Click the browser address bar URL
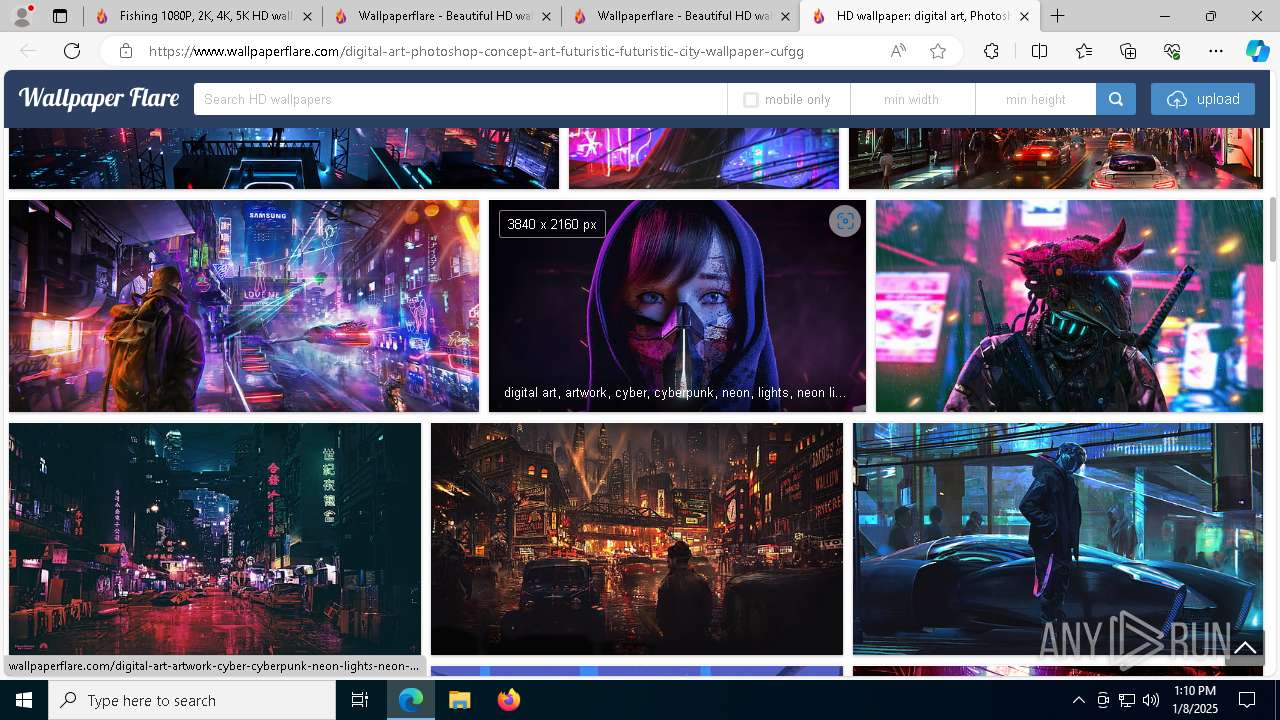This screenshot has width=1280, height=720. pos(476,51)
